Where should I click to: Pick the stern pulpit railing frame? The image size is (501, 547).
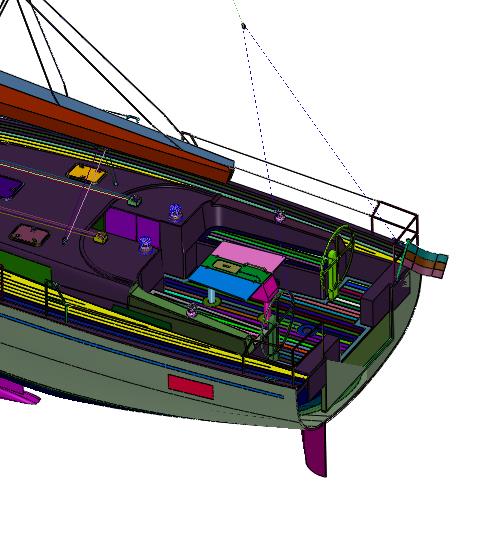pos(395,222)
